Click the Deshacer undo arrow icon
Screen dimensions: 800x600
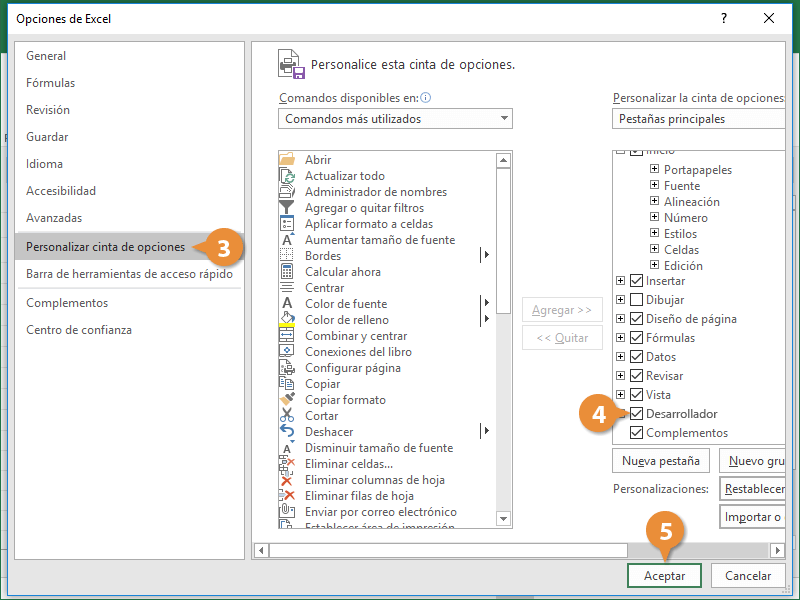(x=287, y=431)
